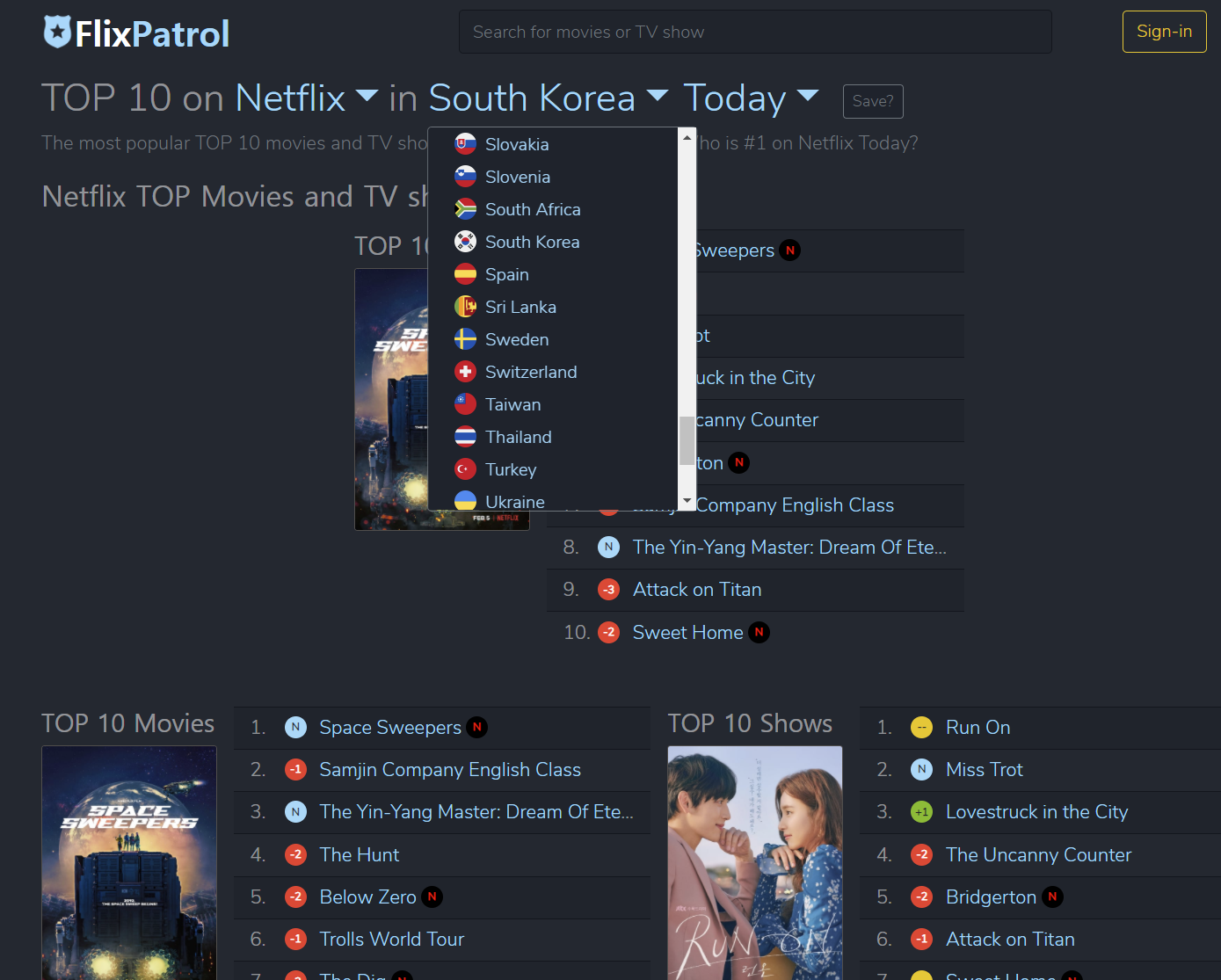Click the South Korea flag icon
This screenshot has width=1221, height=980.
465,242
